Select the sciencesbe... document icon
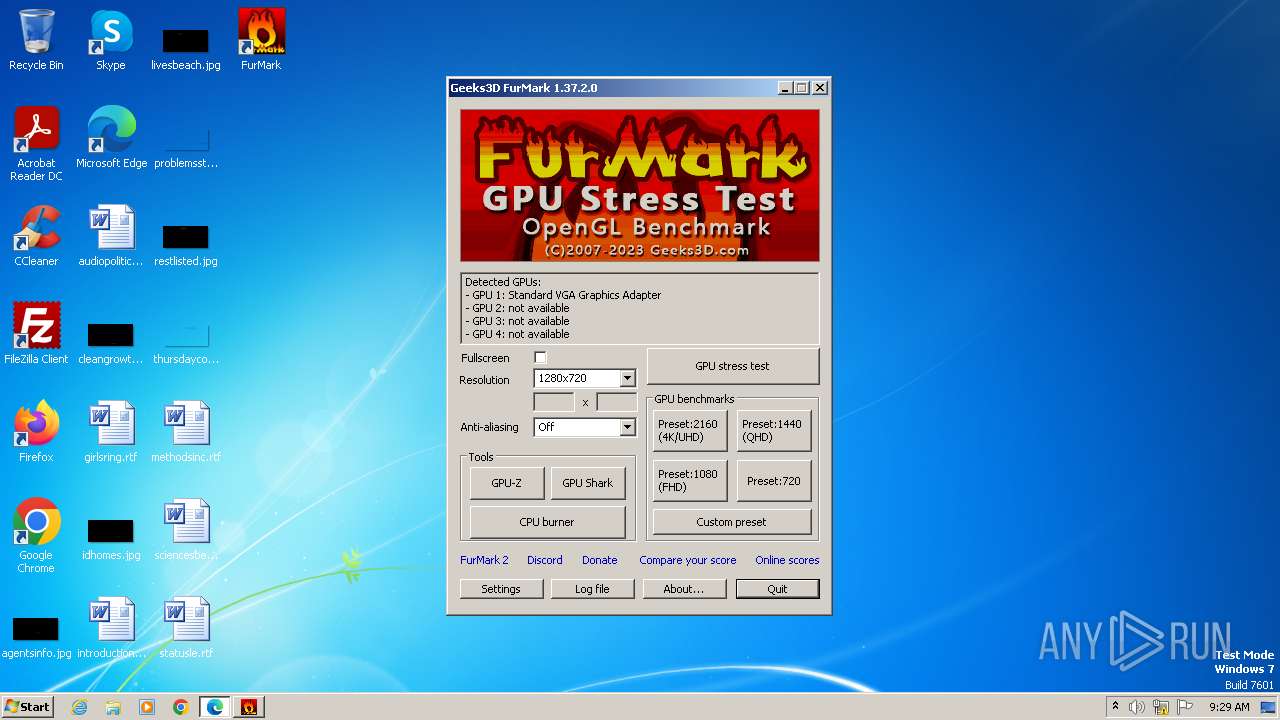This screenshot has width=1280, height=720. (186, 530)
